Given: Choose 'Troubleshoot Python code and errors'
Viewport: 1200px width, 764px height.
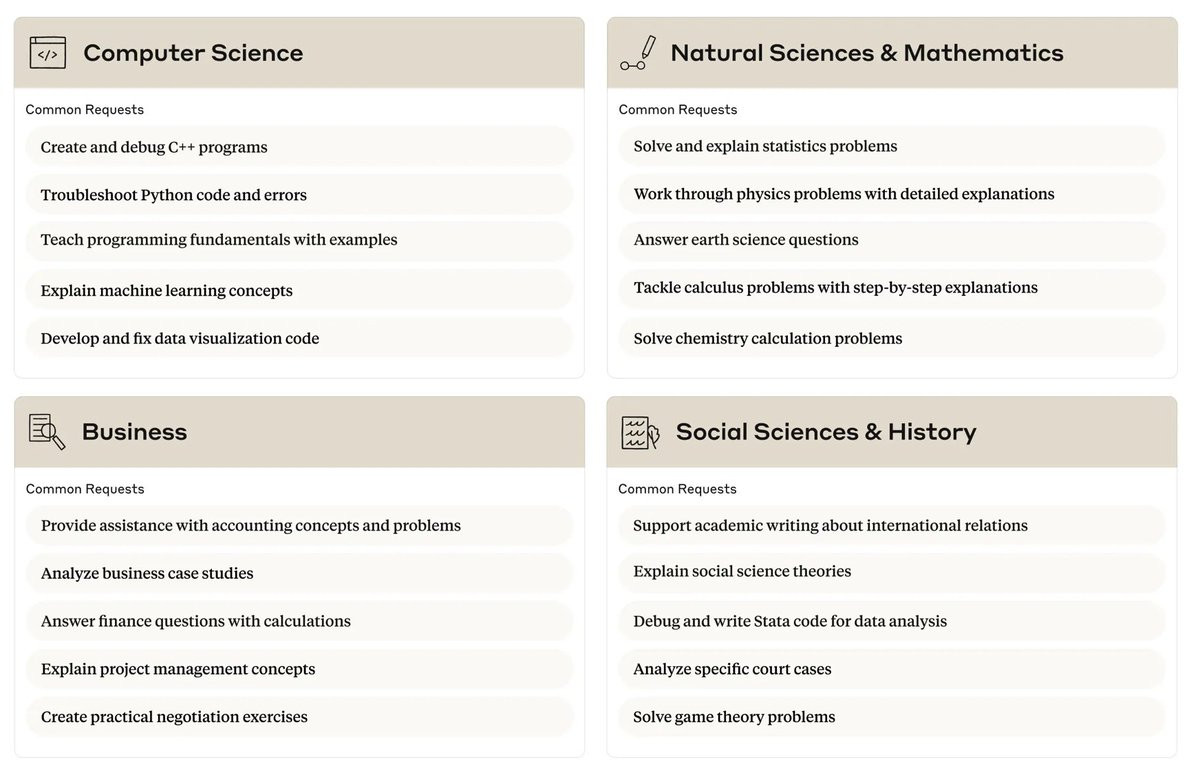Looking at the screenshot, I should [174, 195].
